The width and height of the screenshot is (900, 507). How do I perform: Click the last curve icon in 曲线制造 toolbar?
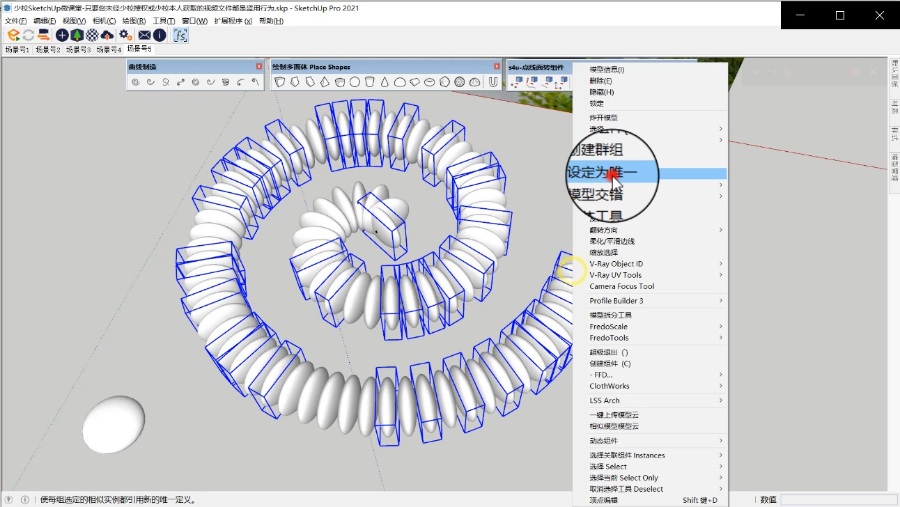coord(255,82)
